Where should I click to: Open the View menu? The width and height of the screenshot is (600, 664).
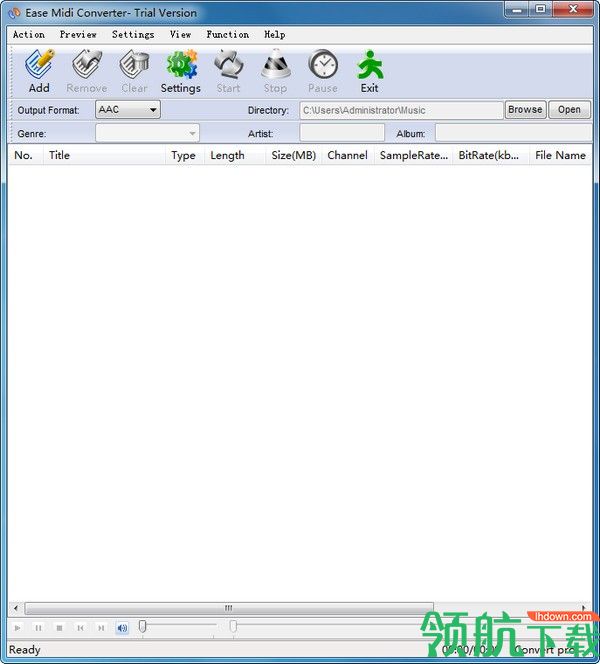180,35
